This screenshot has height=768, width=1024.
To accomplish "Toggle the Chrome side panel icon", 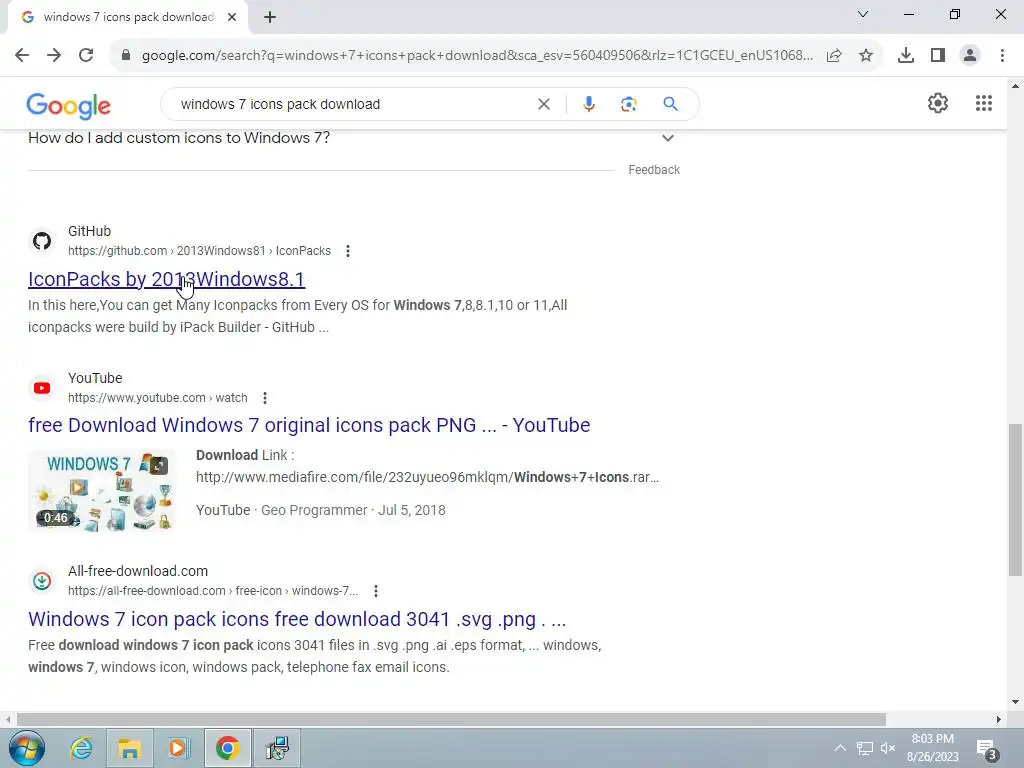I will tap(938, 56).
